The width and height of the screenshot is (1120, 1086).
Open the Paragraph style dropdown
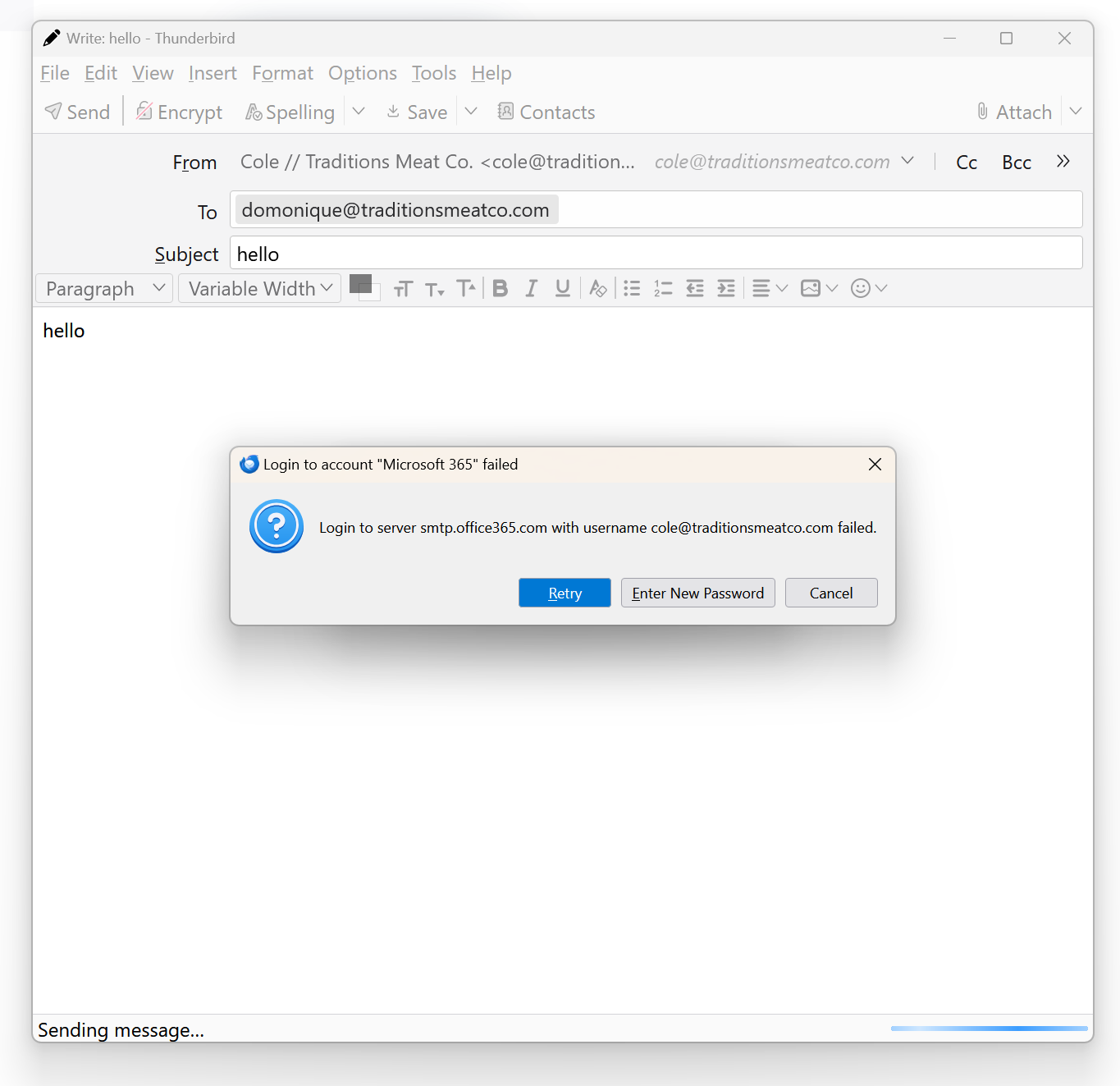click(x=104, y=288)
